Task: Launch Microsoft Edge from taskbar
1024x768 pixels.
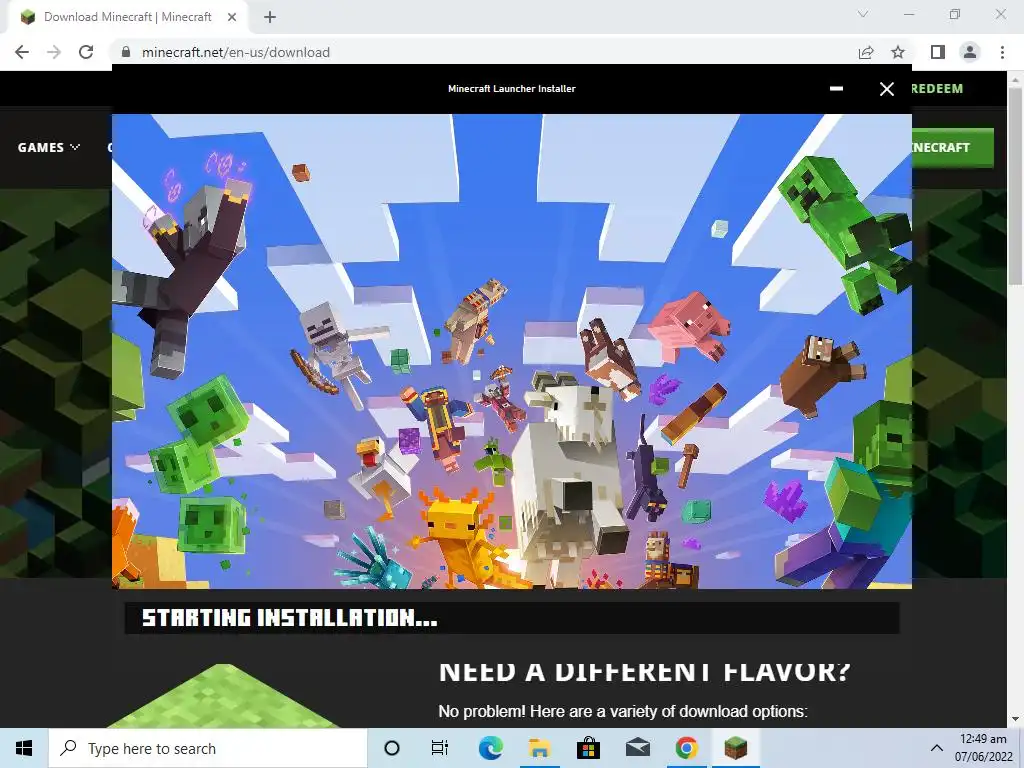Action: click(x=490, y=748)
